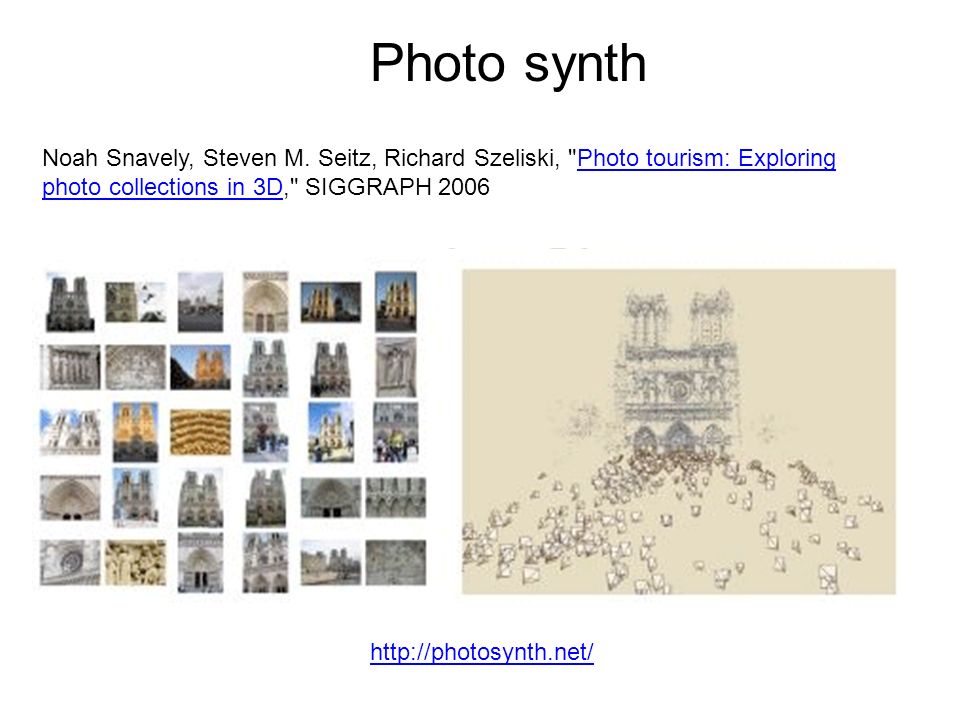
Task: Select the circular rose window thumbnail
Action: pos(70,562)
